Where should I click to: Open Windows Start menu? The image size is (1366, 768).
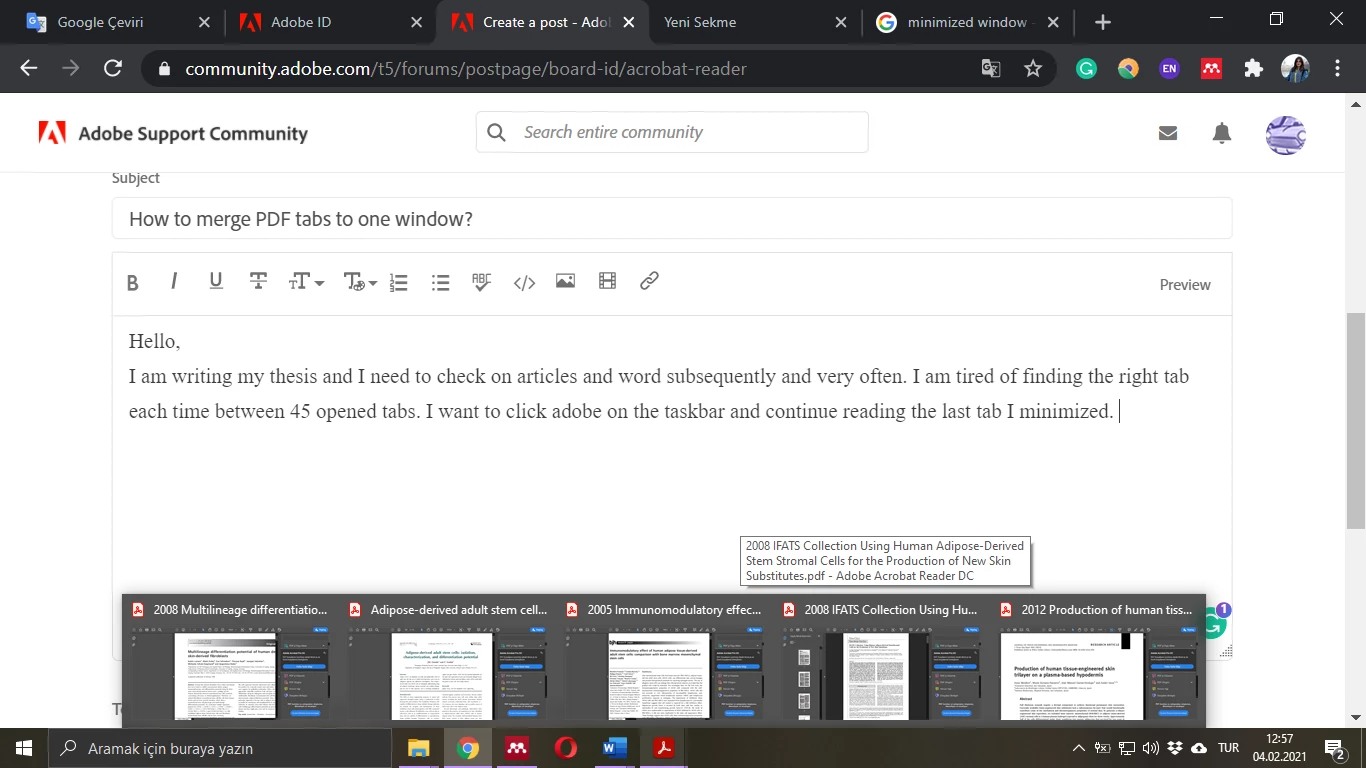[x=24, y=748]
